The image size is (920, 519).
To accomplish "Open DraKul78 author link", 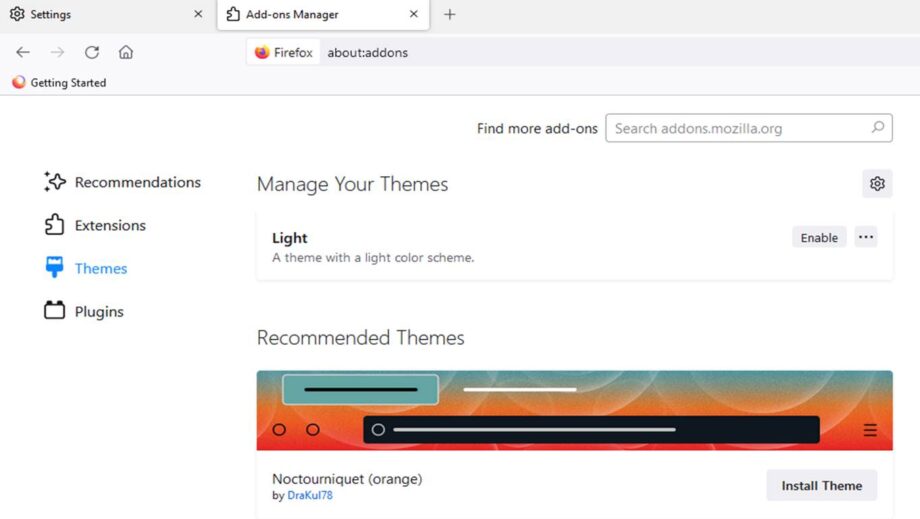I will pyautogui.click(x=310, y=496).
